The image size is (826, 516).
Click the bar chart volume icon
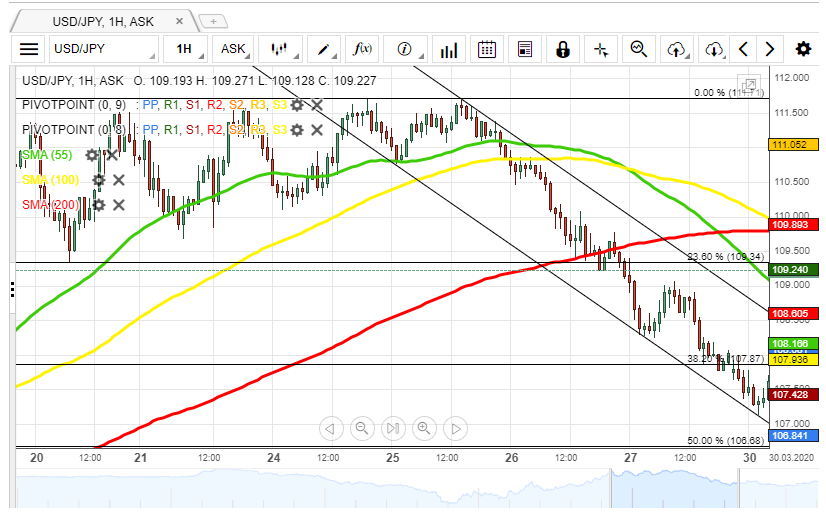449,49
